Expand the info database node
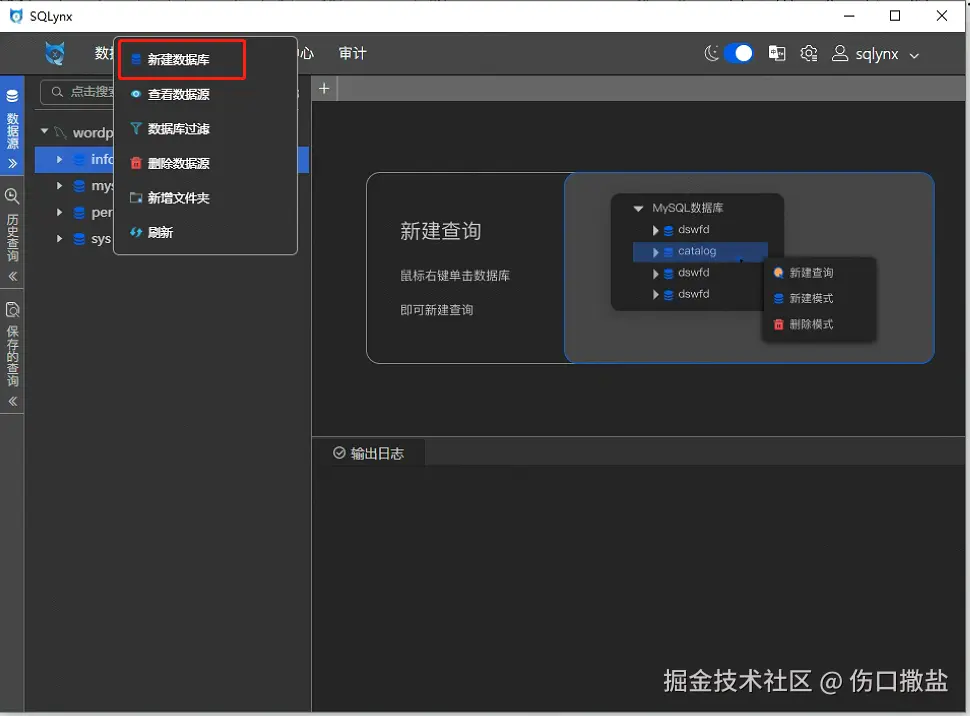 click(x=59, y=159)
